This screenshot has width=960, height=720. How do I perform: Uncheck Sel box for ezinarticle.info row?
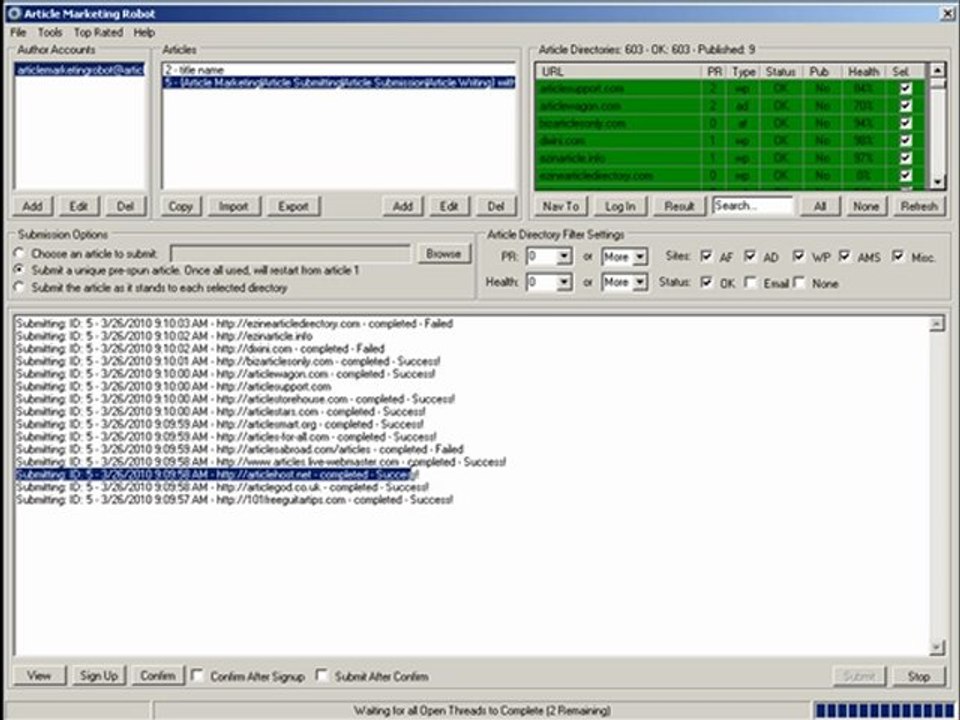pyautogui.click(x=906, y=158)
